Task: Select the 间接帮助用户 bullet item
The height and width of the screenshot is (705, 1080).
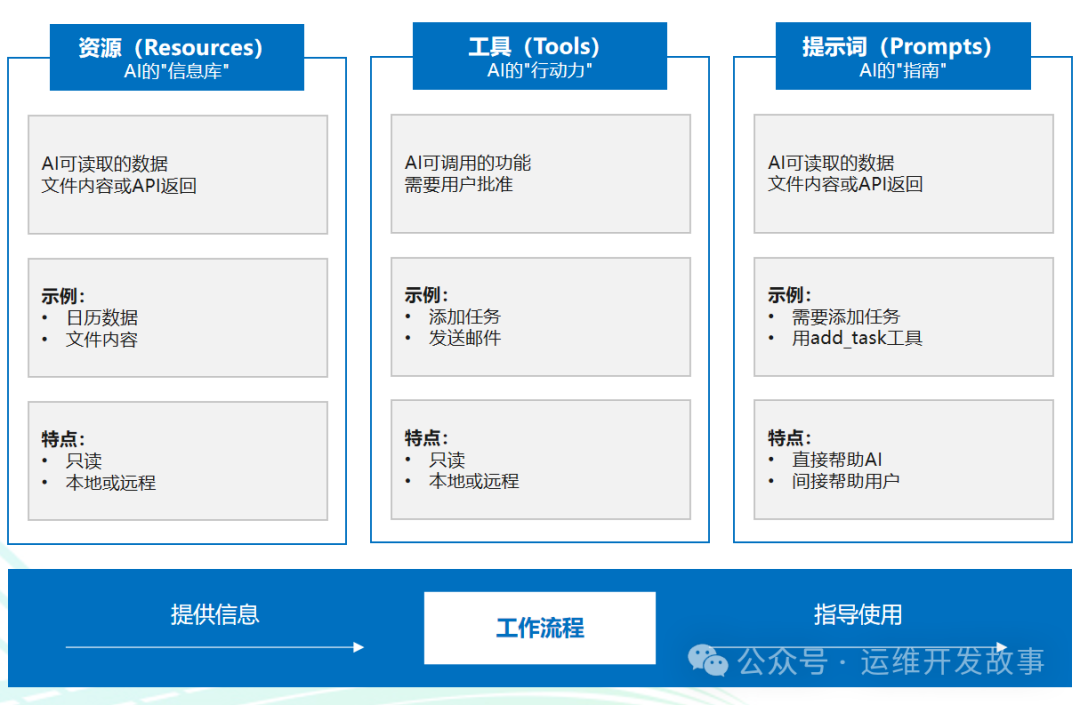Action: [846, 481]
